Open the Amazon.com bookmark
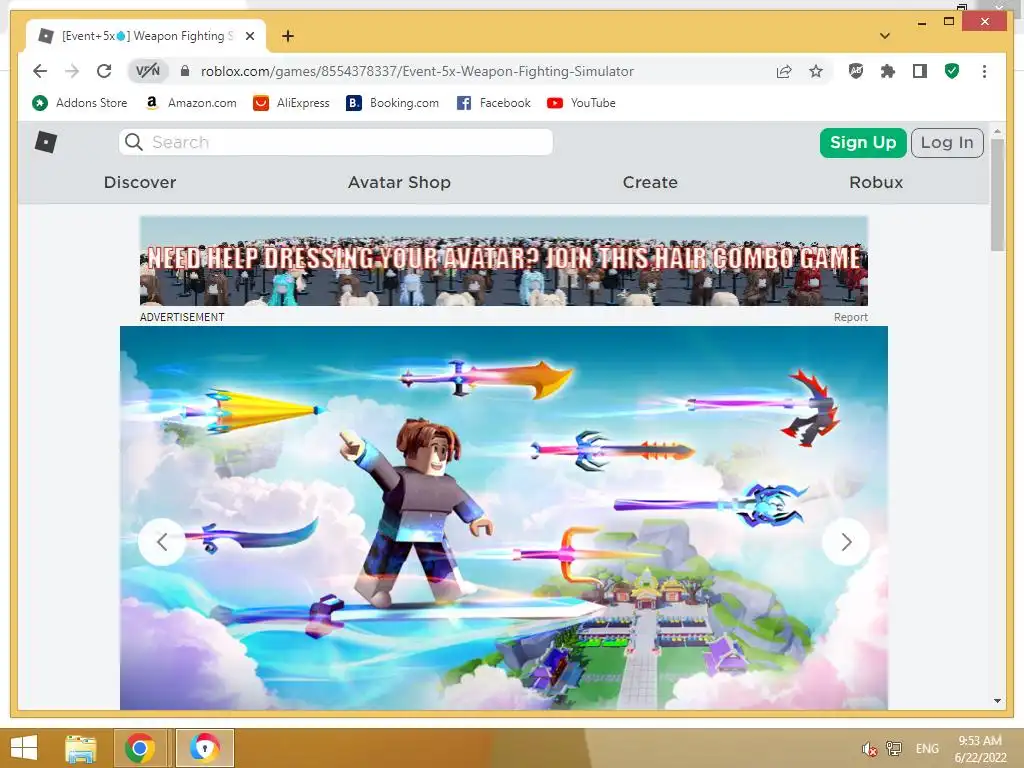Screen dimensions: 1024x768 pos(191,103)
